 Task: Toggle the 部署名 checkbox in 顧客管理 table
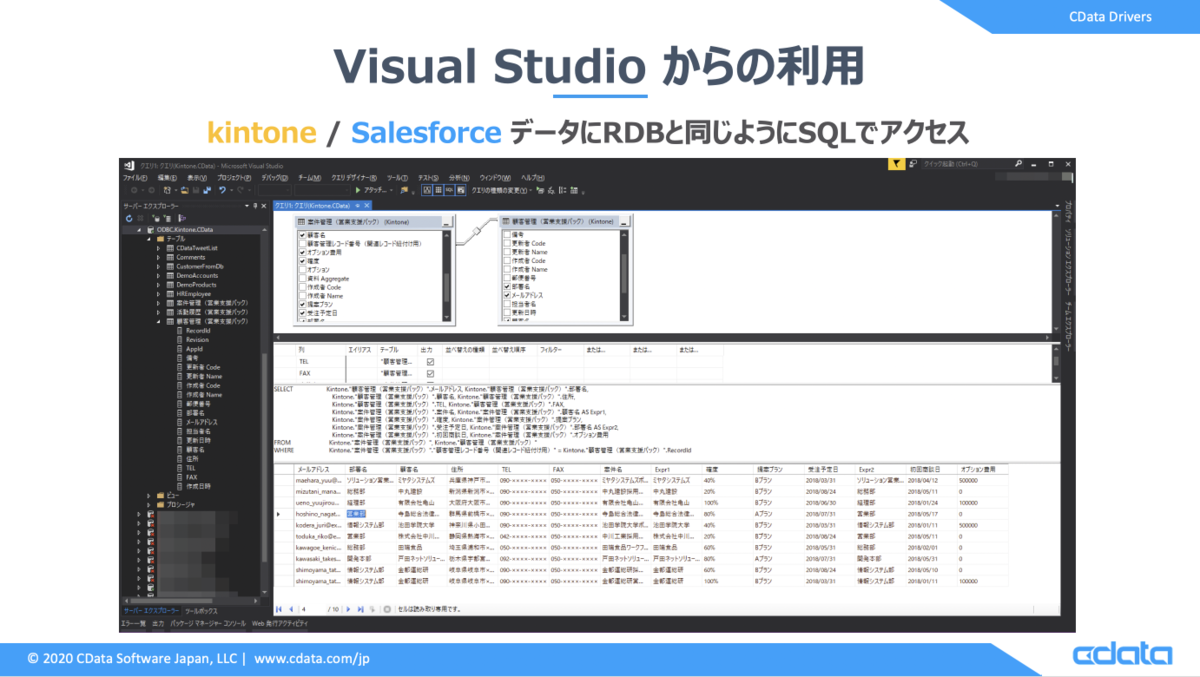pyautogui.click(x=507, y=286)
